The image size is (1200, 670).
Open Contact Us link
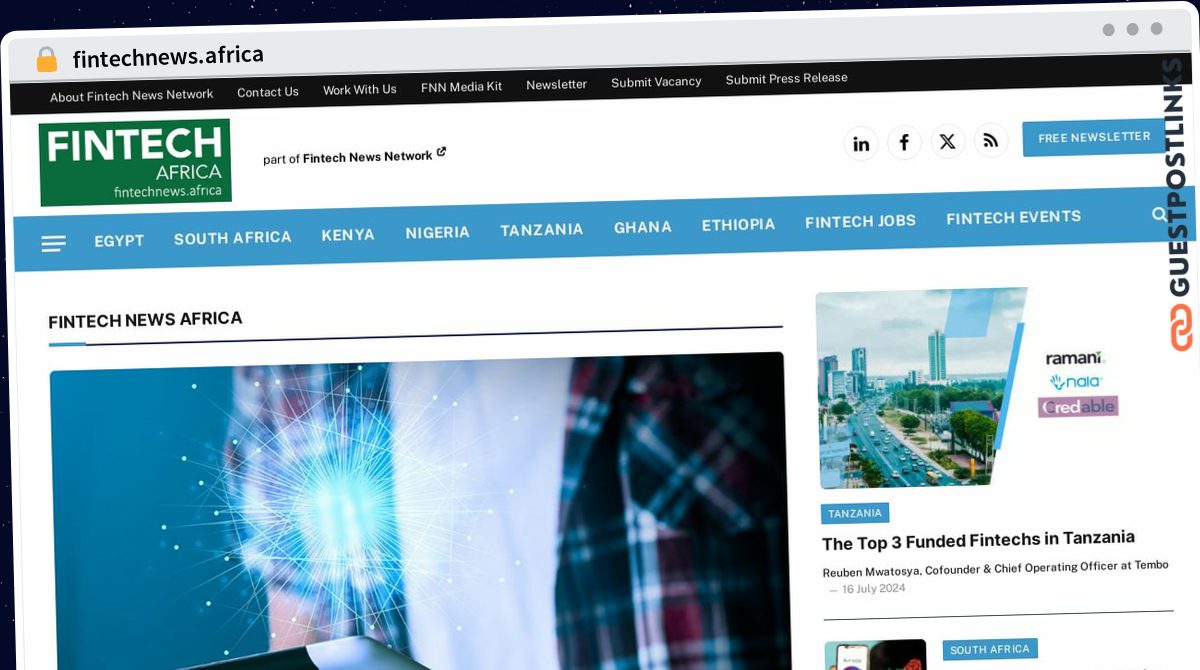pyautogui.click(x=268, y=92)
